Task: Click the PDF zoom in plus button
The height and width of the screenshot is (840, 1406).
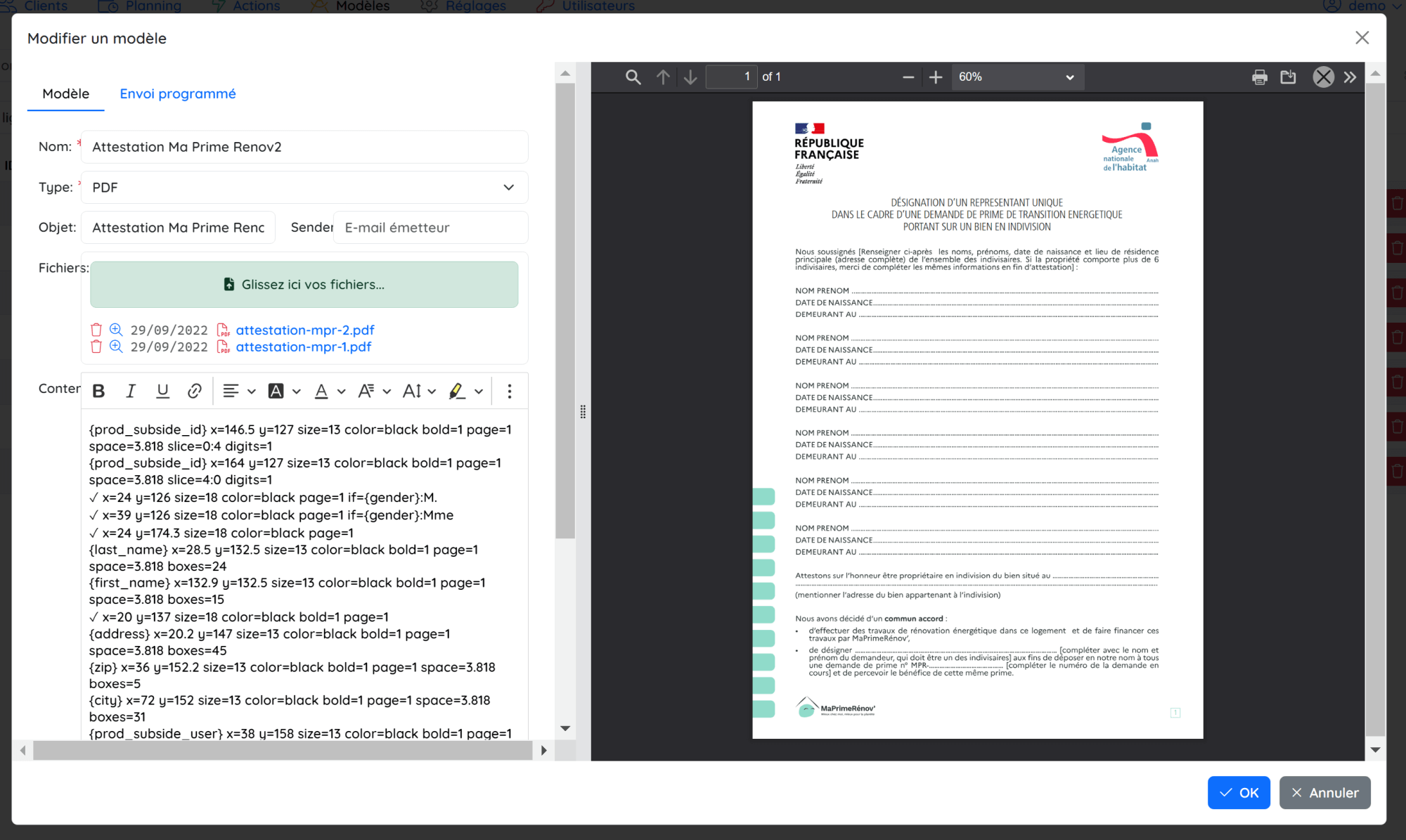Action: [x=935, y=77]
